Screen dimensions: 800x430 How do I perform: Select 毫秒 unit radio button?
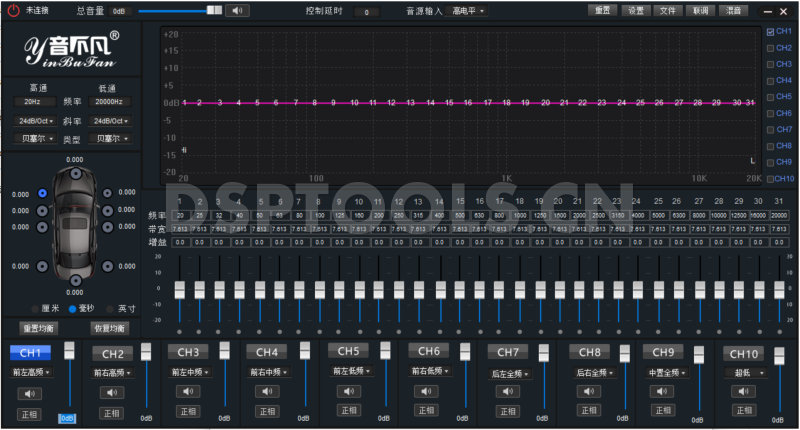[72, 309]
